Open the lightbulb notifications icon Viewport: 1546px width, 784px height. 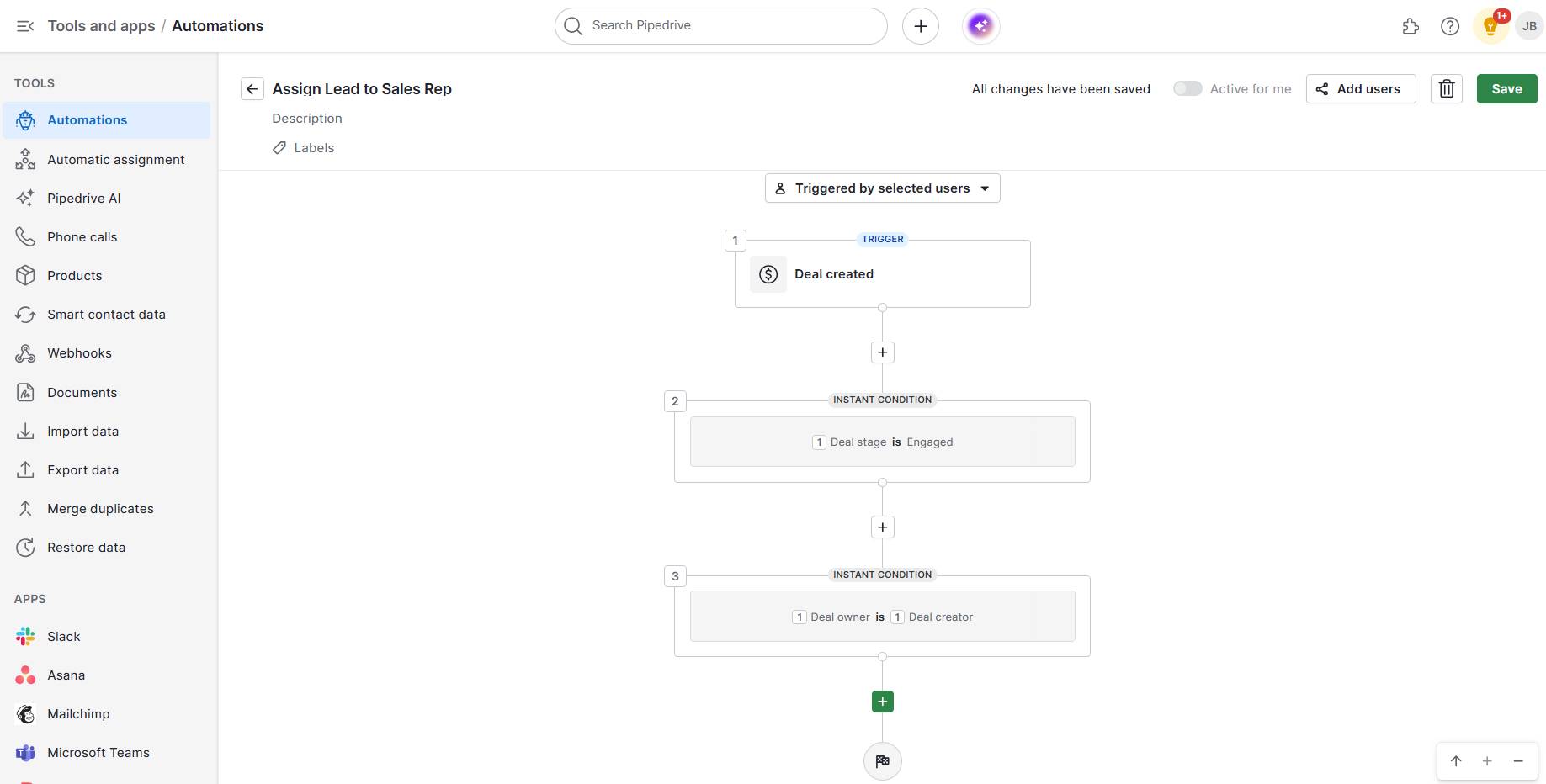[1490, 26]
